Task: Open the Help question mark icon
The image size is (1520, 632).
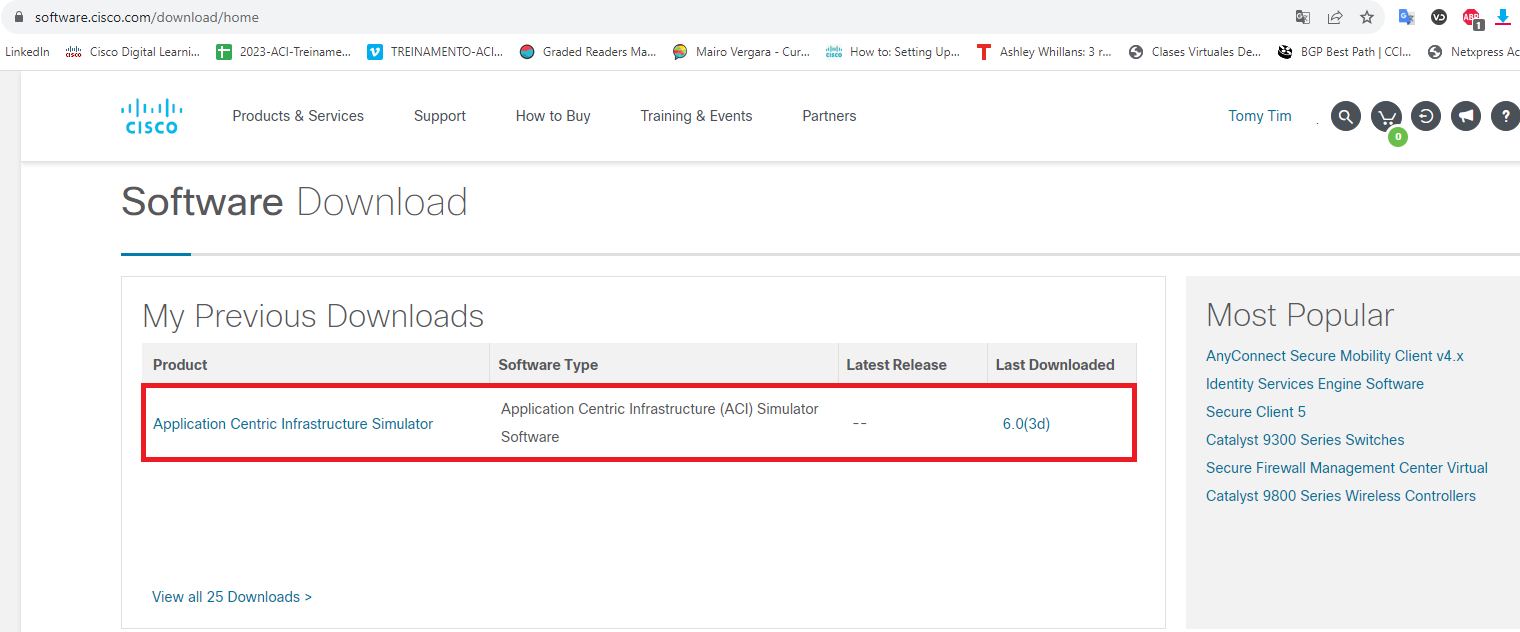Action: pyautogui.click(x=1505, y=115)
